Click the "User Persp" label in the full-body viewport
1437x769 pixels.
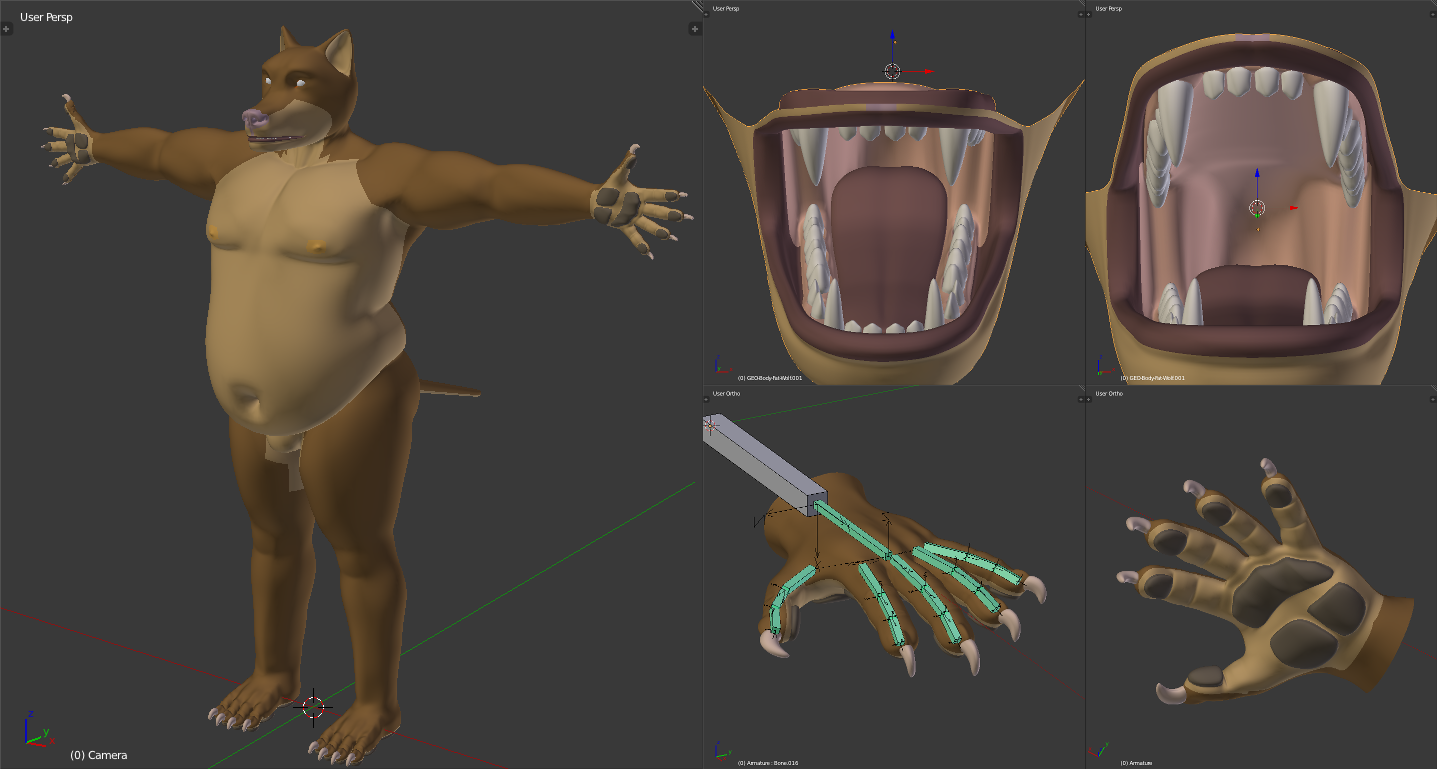(46, 17)
